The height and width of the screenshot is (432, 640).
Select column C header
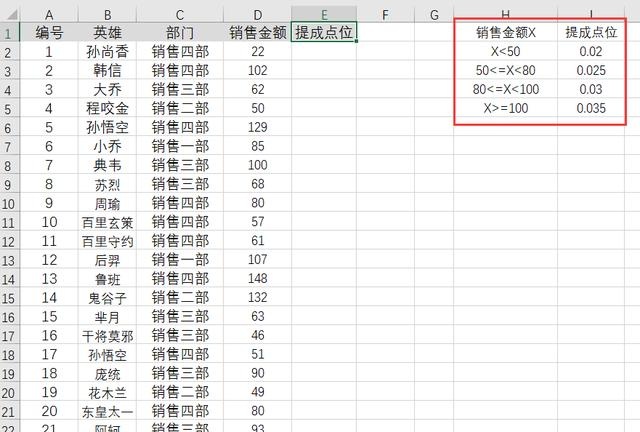(x=180, y=15)
